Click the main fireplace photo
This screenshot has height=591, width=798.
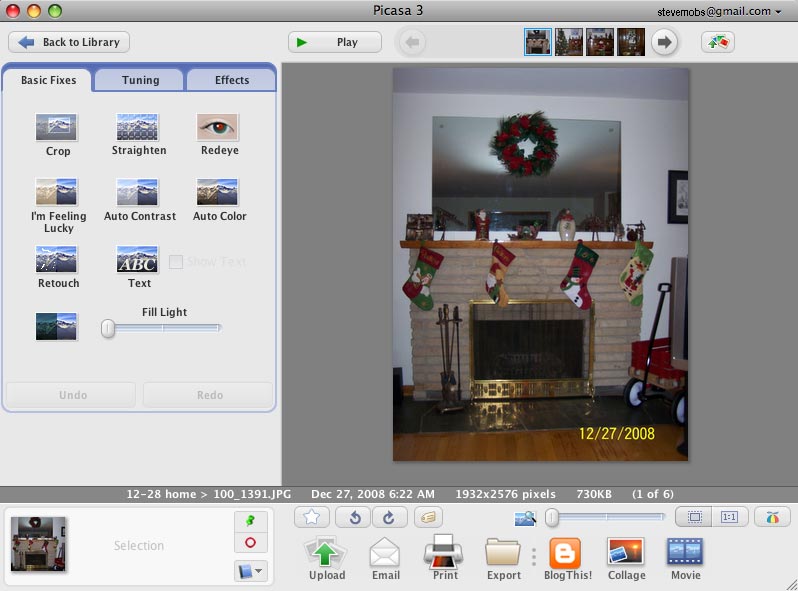tap(540, 265)
